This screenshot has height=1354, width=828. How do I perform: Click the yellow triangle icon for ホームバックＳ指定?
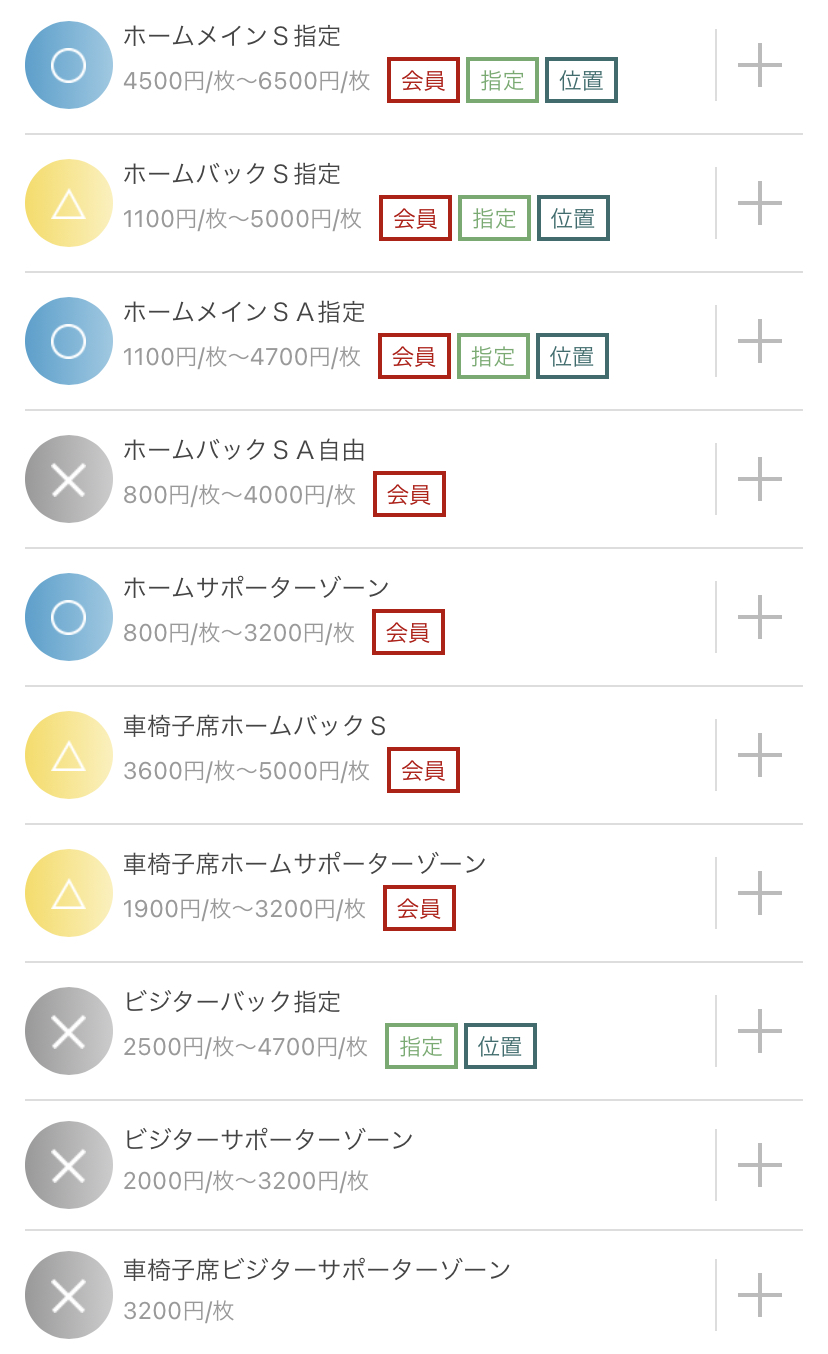[68, 203]
